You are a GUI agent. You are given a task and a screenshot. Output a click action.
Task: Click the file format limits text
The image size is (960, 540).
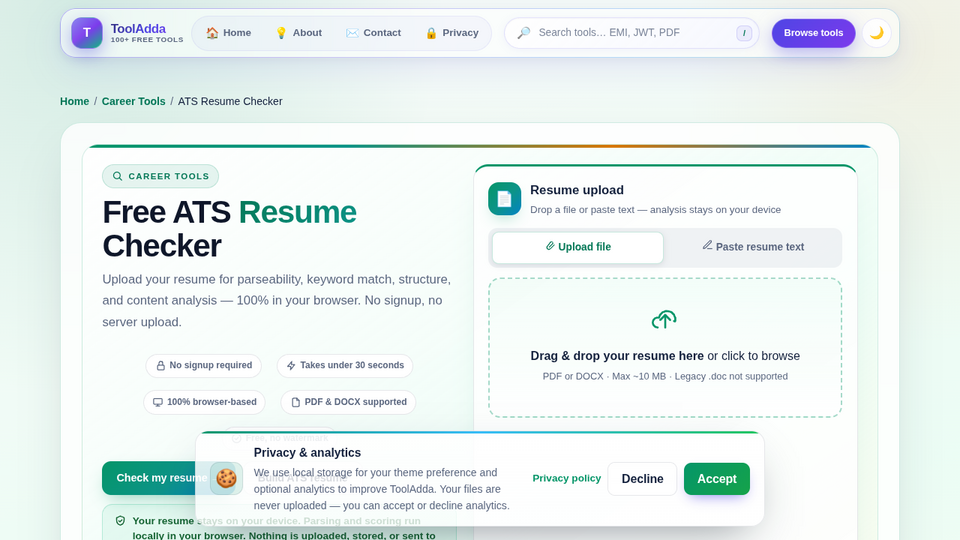click(x=665, y=377)
